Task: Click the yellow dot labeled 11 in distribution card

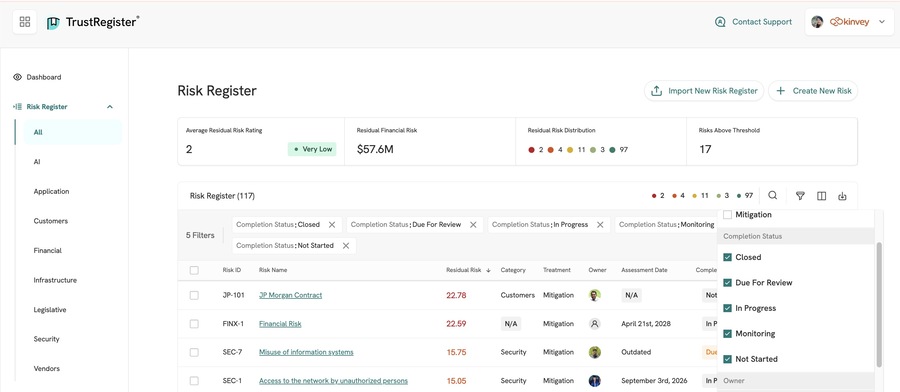Action: pyautogui.click(x=570, y=150)
